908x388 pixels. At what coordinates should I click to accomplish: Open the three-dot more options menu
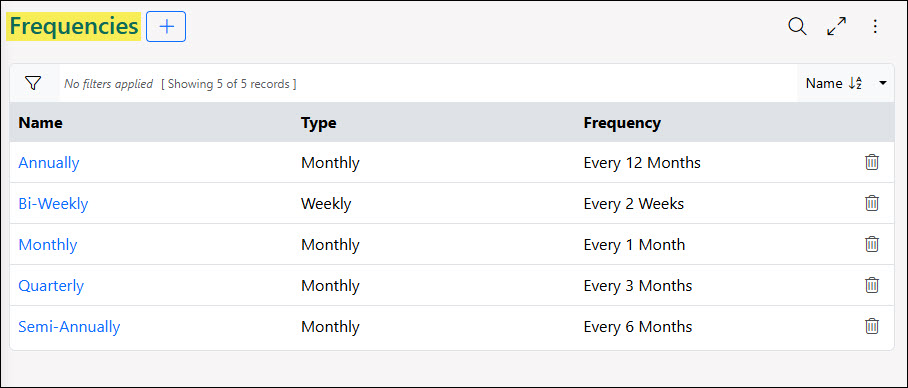[875, 27]
